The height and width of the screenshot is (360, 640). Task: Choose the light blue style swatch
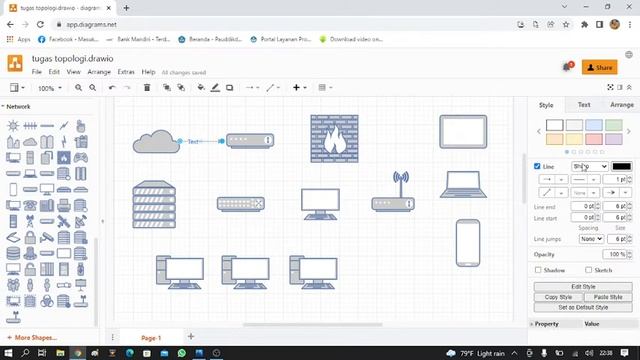pos(593,125)
